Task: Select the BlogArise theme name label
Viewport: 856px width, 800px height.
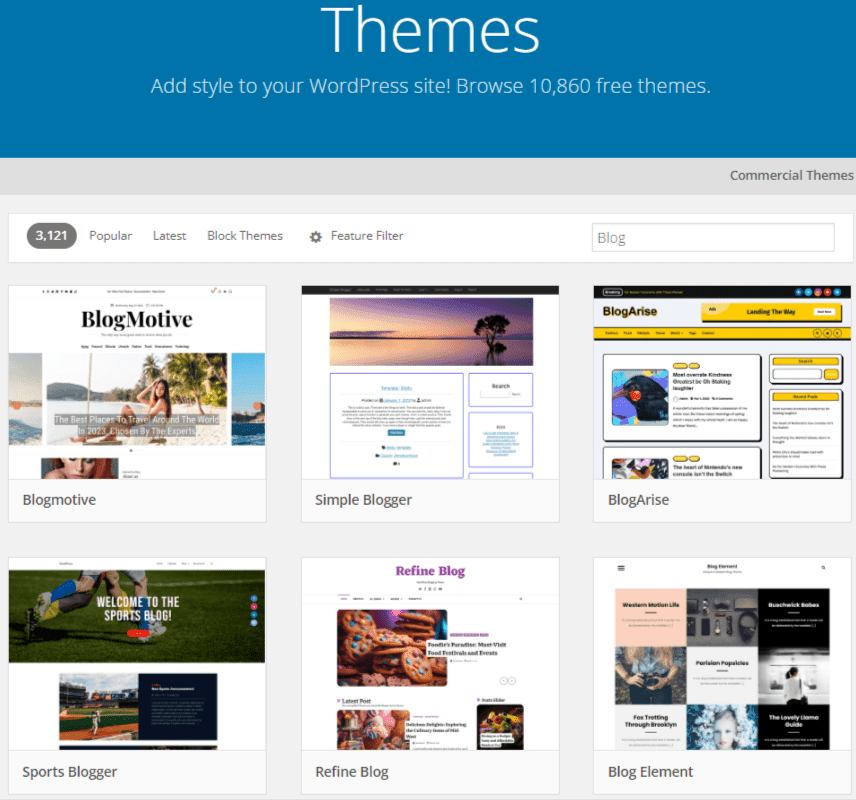Action: (638, 500)
